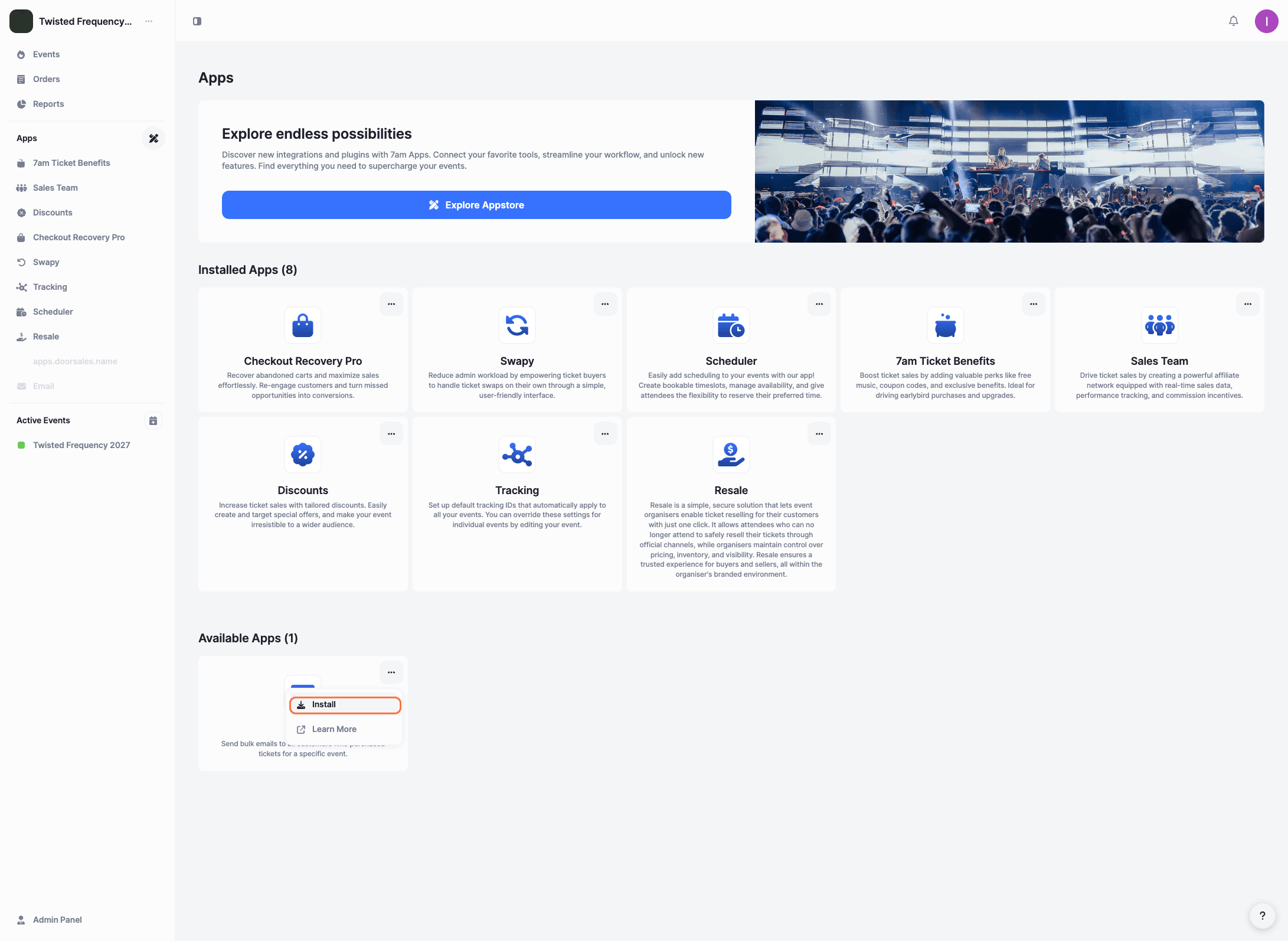
Task: Click the Tracking app card icon
Action: 516,455
